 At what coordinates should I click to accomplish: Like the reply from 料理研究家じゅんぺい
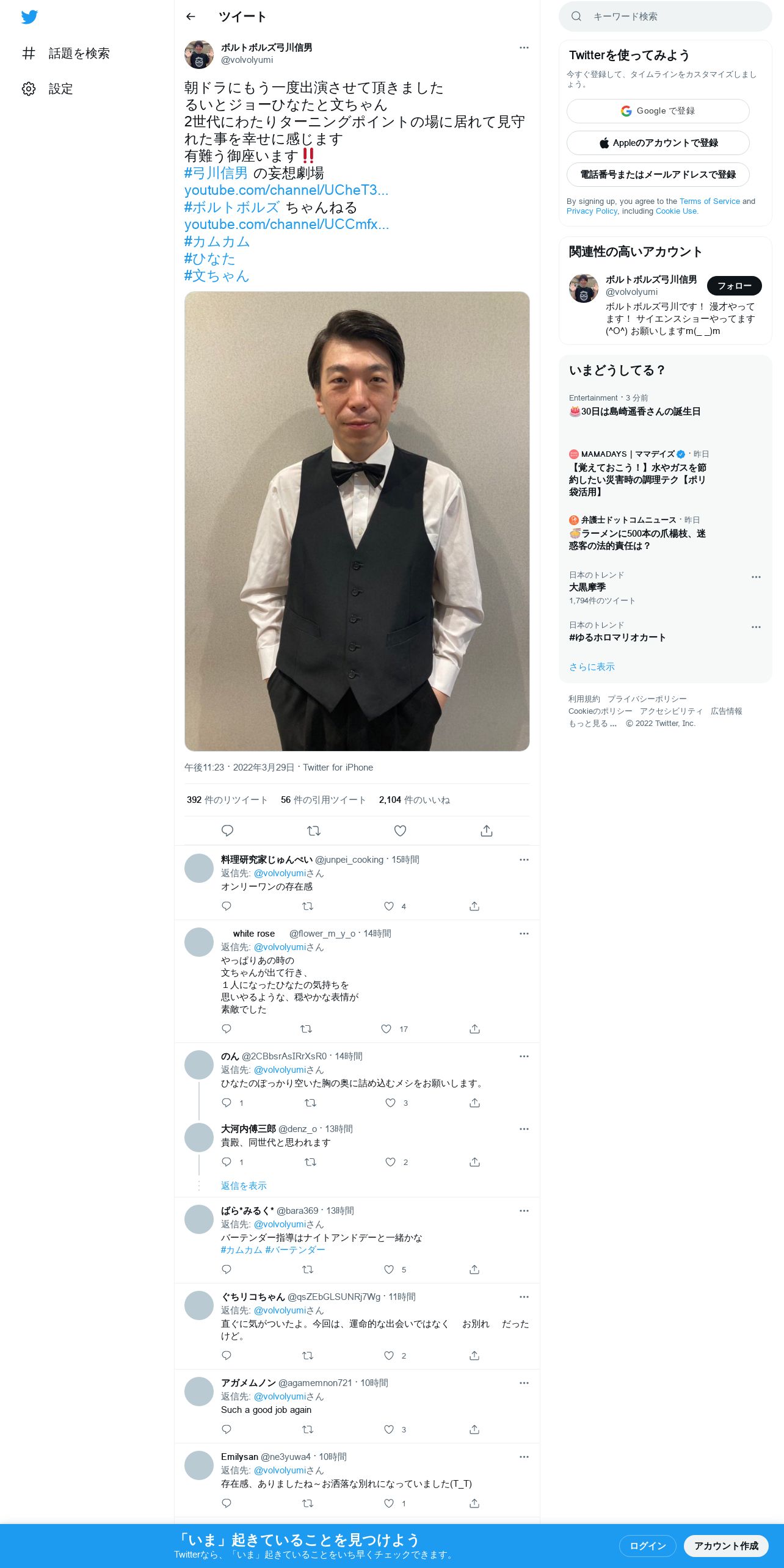click(389, 906)
